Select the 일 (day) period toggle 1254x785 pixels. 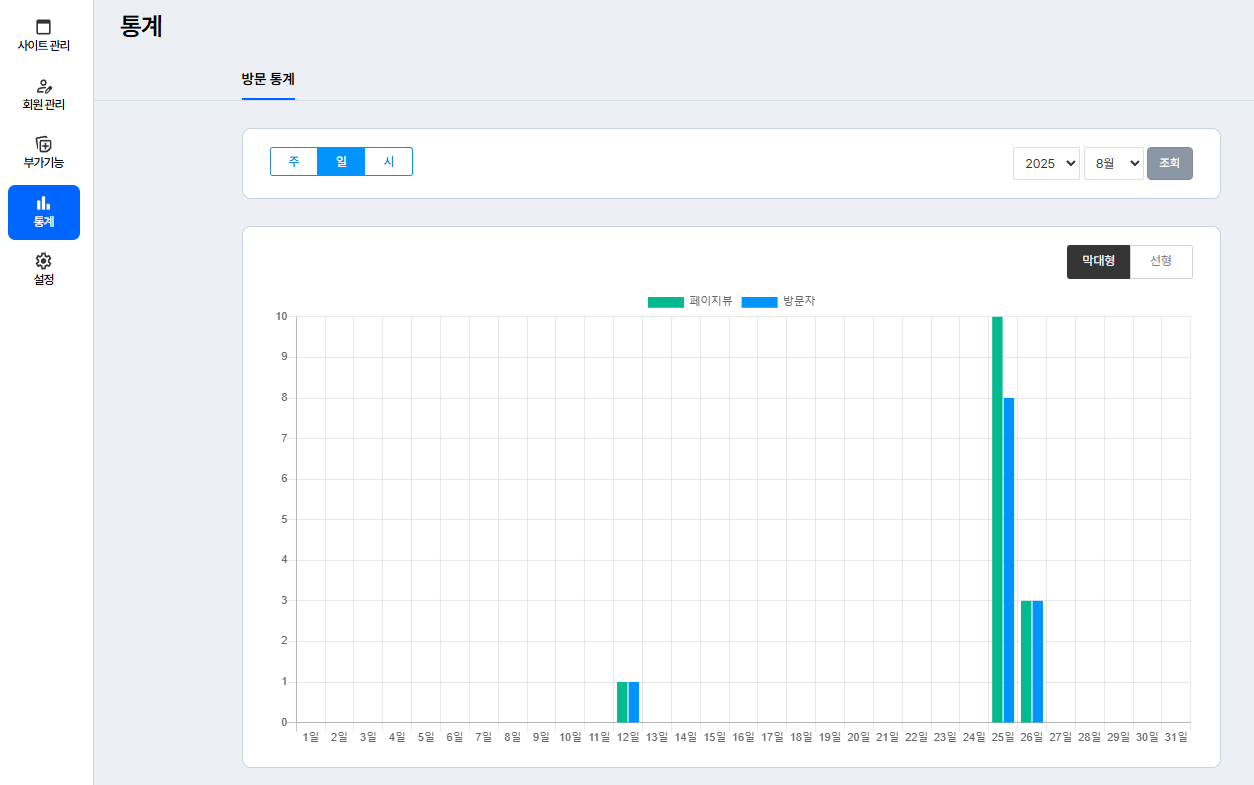341,162
